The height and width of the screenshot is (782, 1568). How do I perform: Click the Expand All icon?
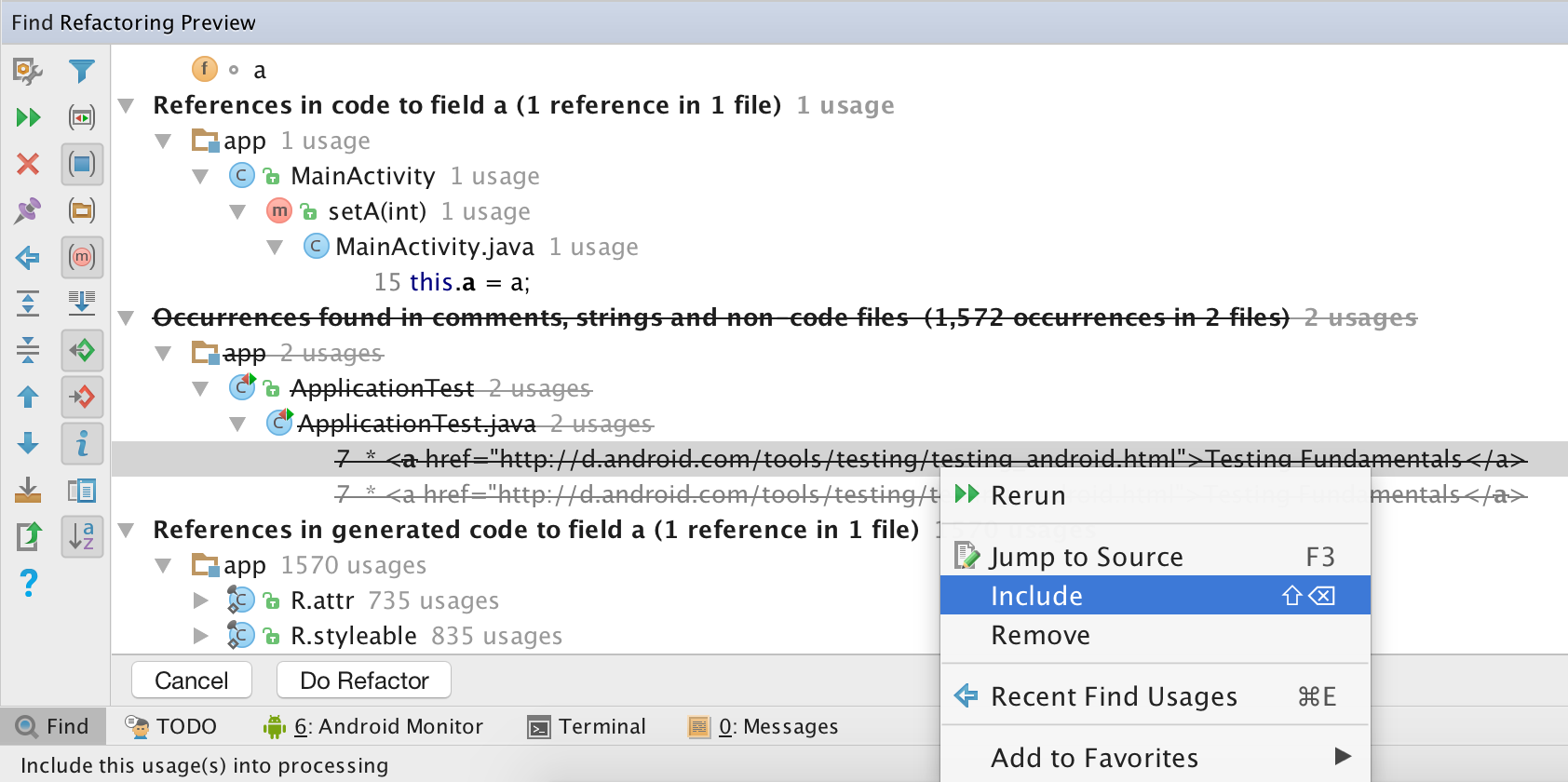coord(28,303)
